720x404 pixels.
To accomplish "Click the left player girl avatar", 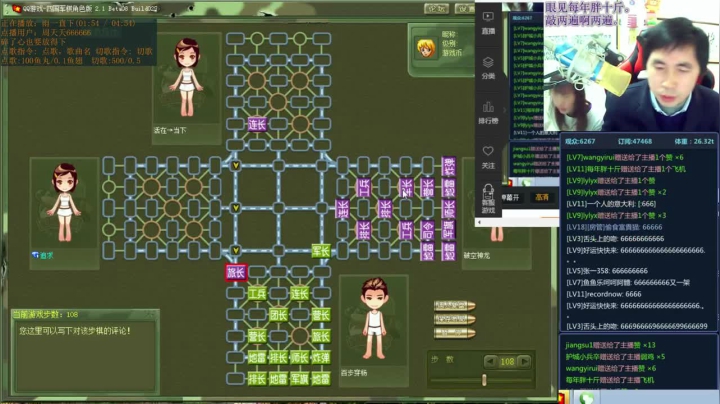I will tap(64, 202).
